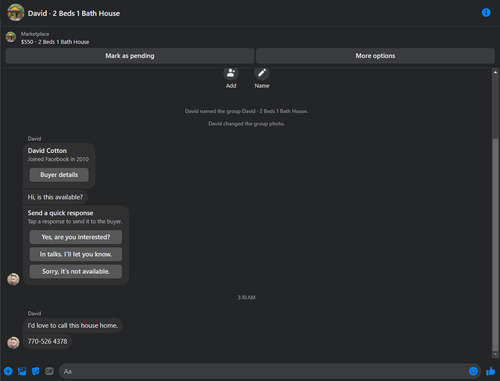Click 'David named the group' notice
The width and height of the screenshot is (500, 381).
point(247,111)
